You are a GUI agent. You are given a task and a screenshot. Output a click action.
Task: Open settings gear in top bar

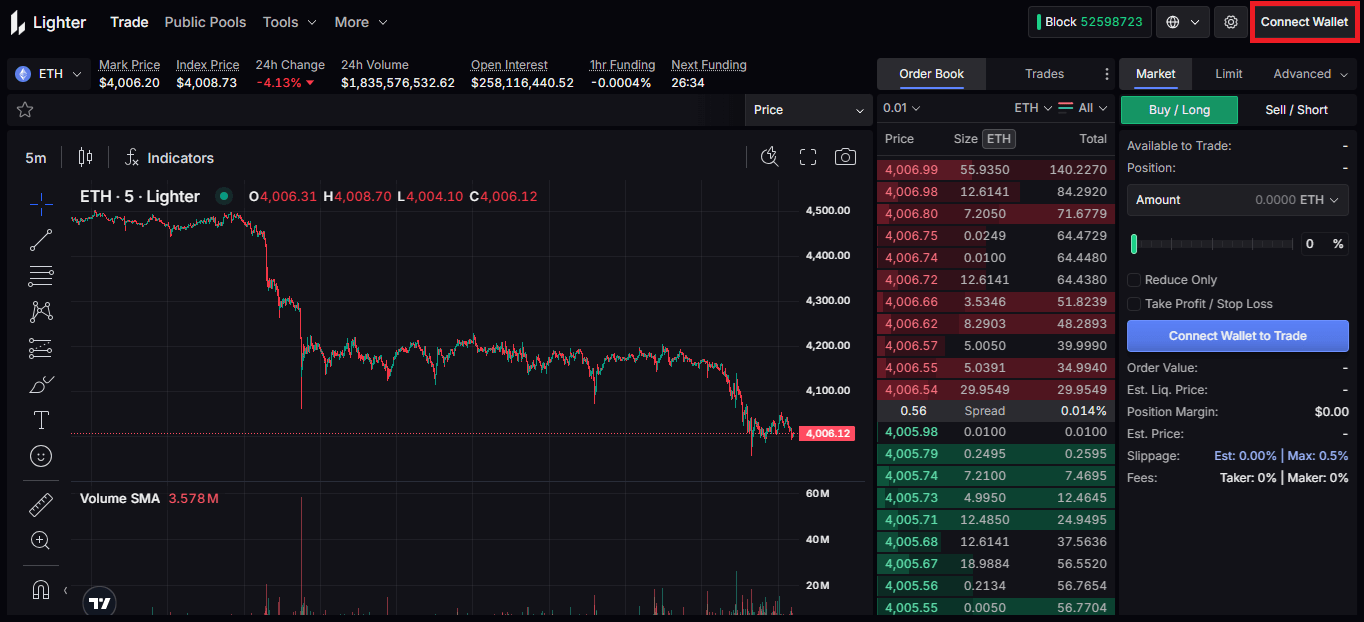point(1231,22)
